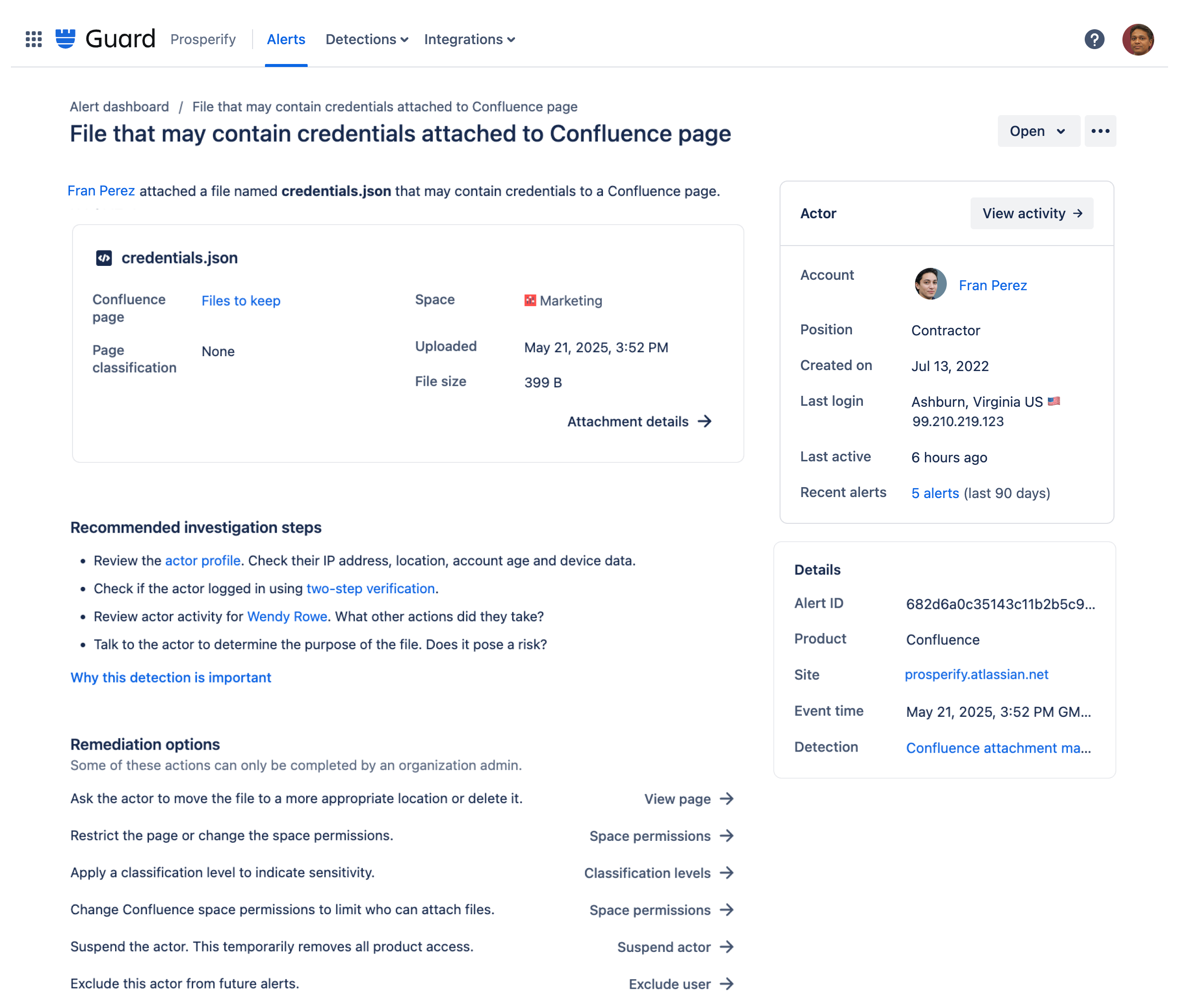Open the 5 alerts link
This screenshot has height=1008, width=1179.
[934, 493]
